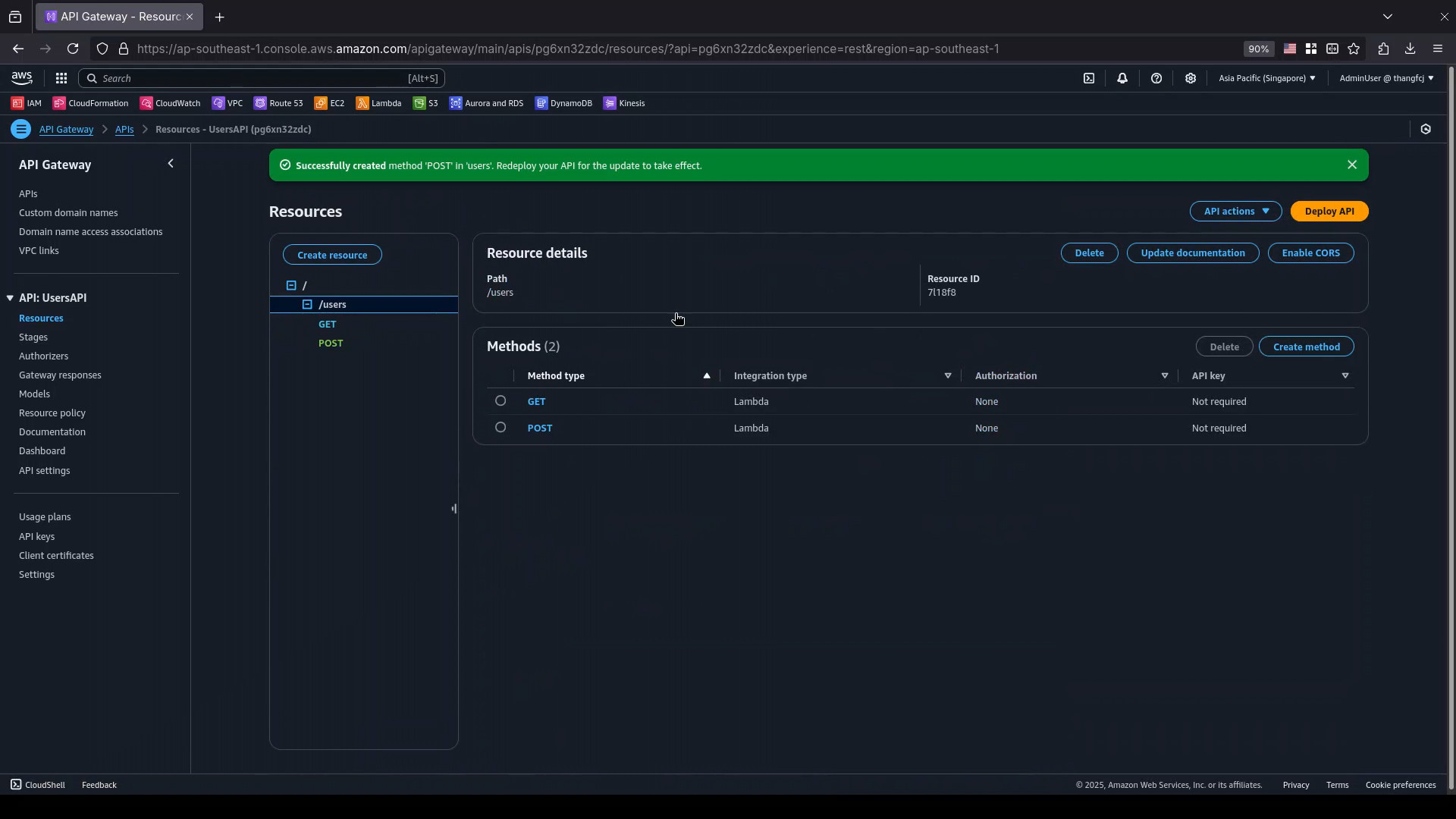The height and width of the screenshot is (819, 1456).
Task: Open the AWS home logo
Action: 22,78
